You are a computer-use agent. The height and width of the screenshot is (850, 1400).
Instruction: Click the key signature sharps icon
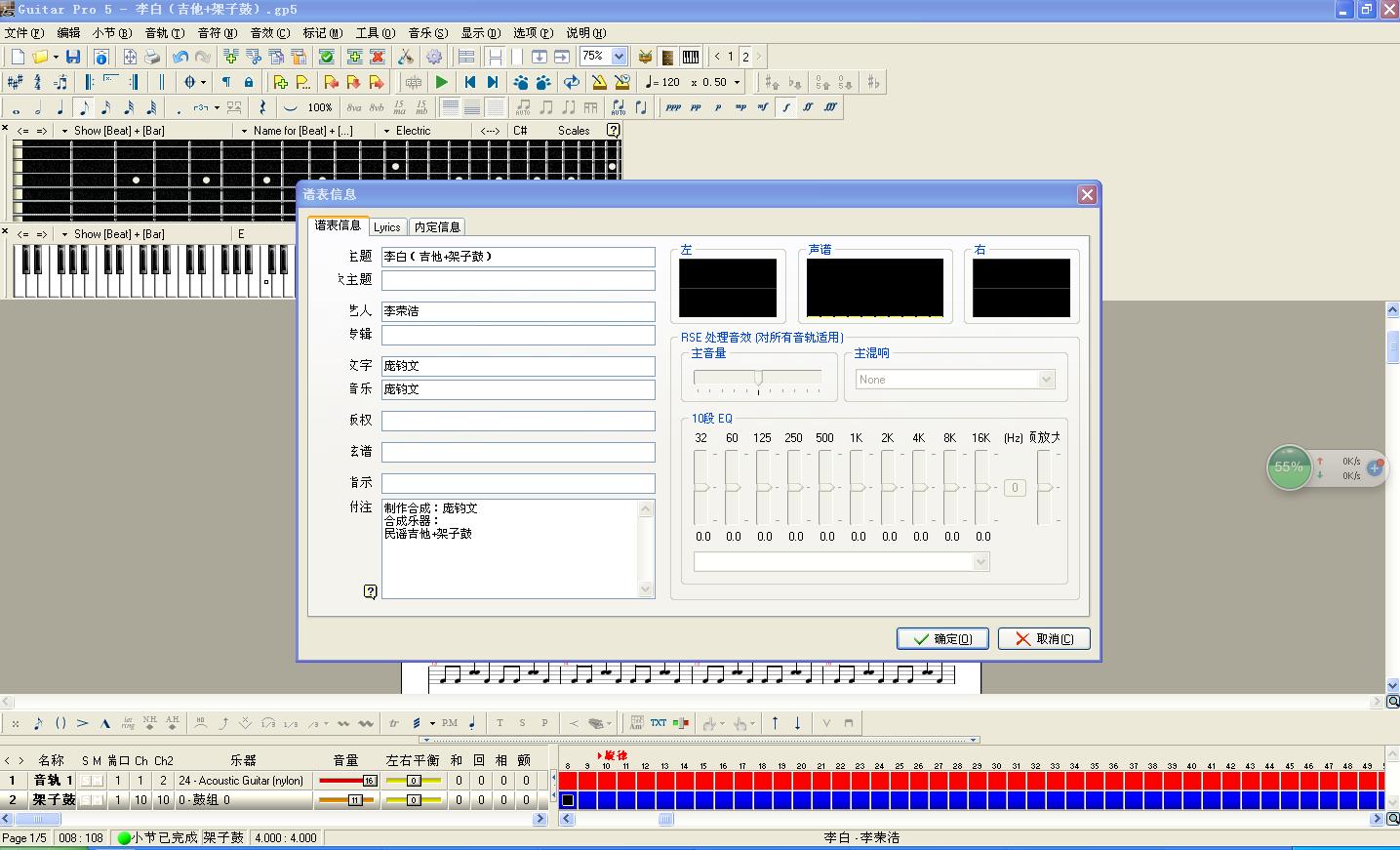(x=15, y=82)
